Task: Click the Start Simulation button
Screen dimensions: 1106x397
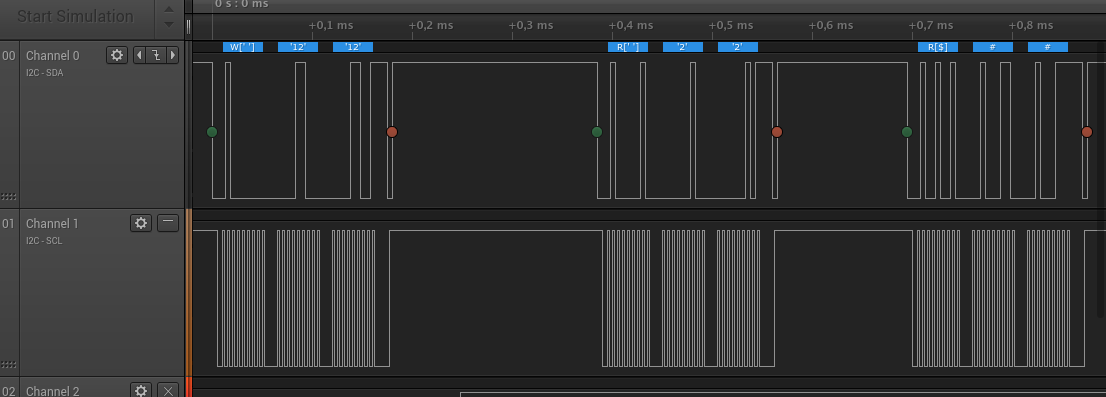Action: [x=76, y=16]
